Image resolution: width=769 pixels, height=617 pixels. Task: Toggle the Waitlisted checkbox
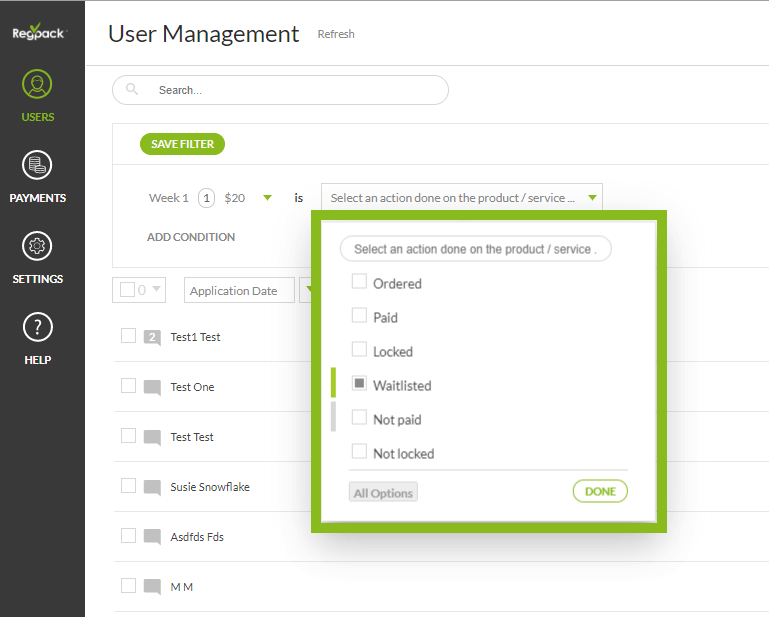click(x=359, y=384)
